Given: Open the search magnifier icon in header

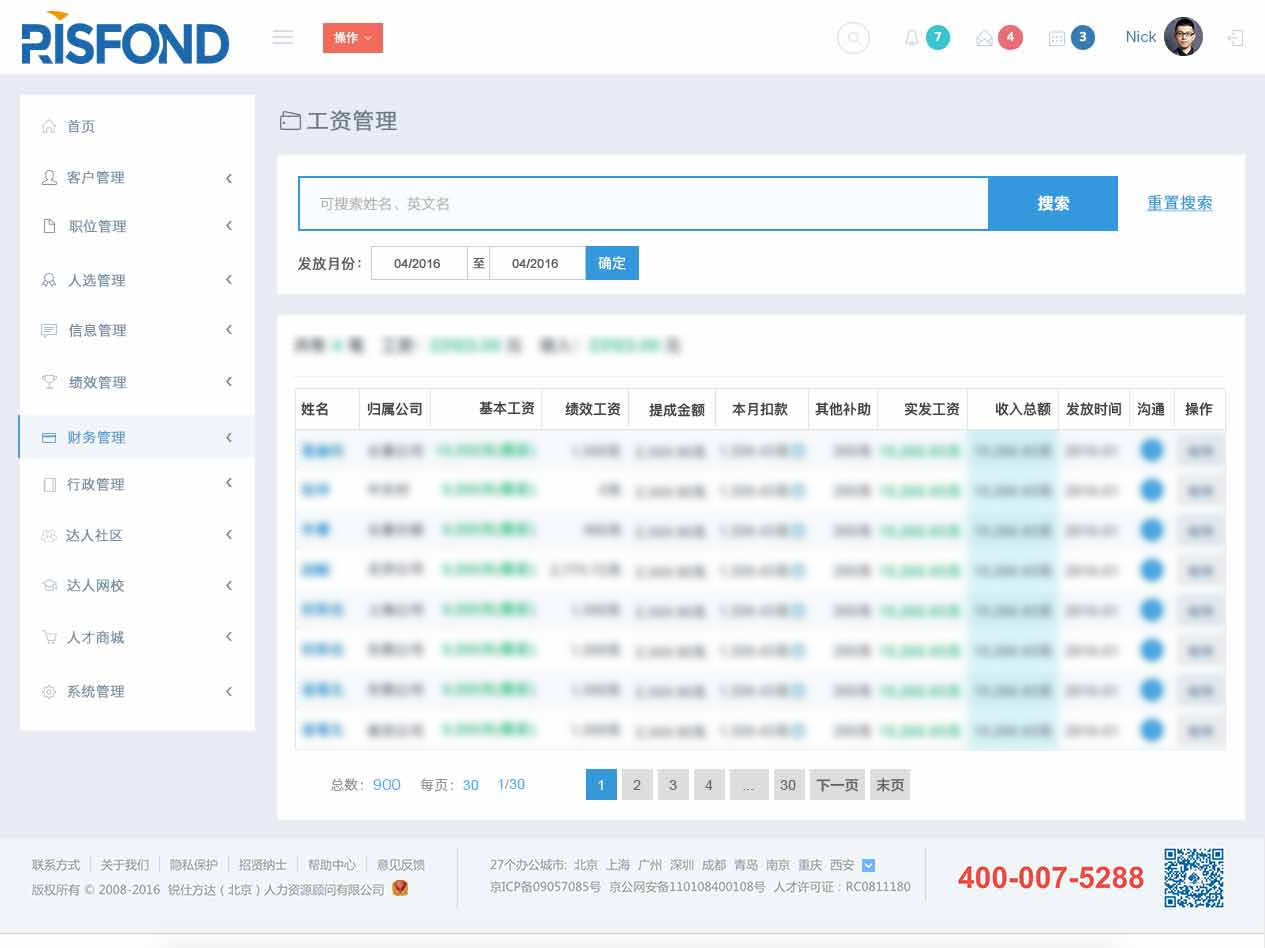Looking at the screenshot, I should coord(853,38).
